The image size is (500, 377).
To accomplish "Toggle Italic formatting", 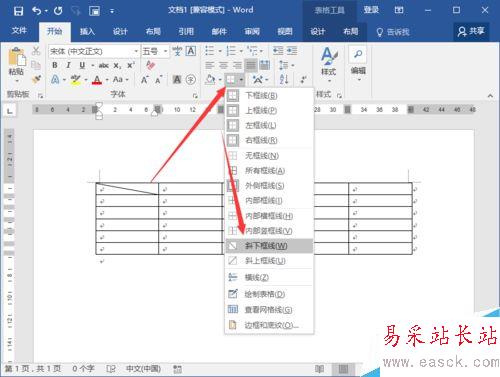I will point(68,65).
